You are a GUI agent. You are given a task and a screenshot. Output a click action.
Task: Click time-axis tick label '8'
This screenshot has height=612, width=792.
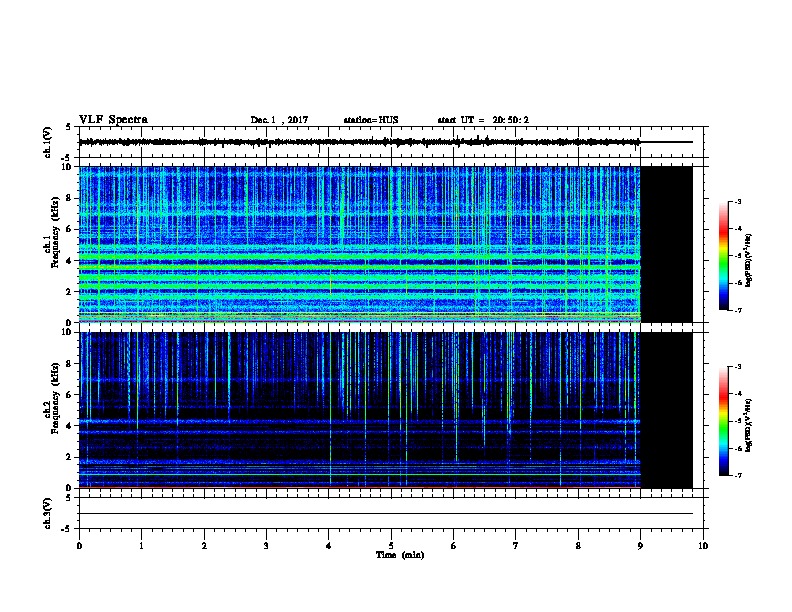point(578,545)
